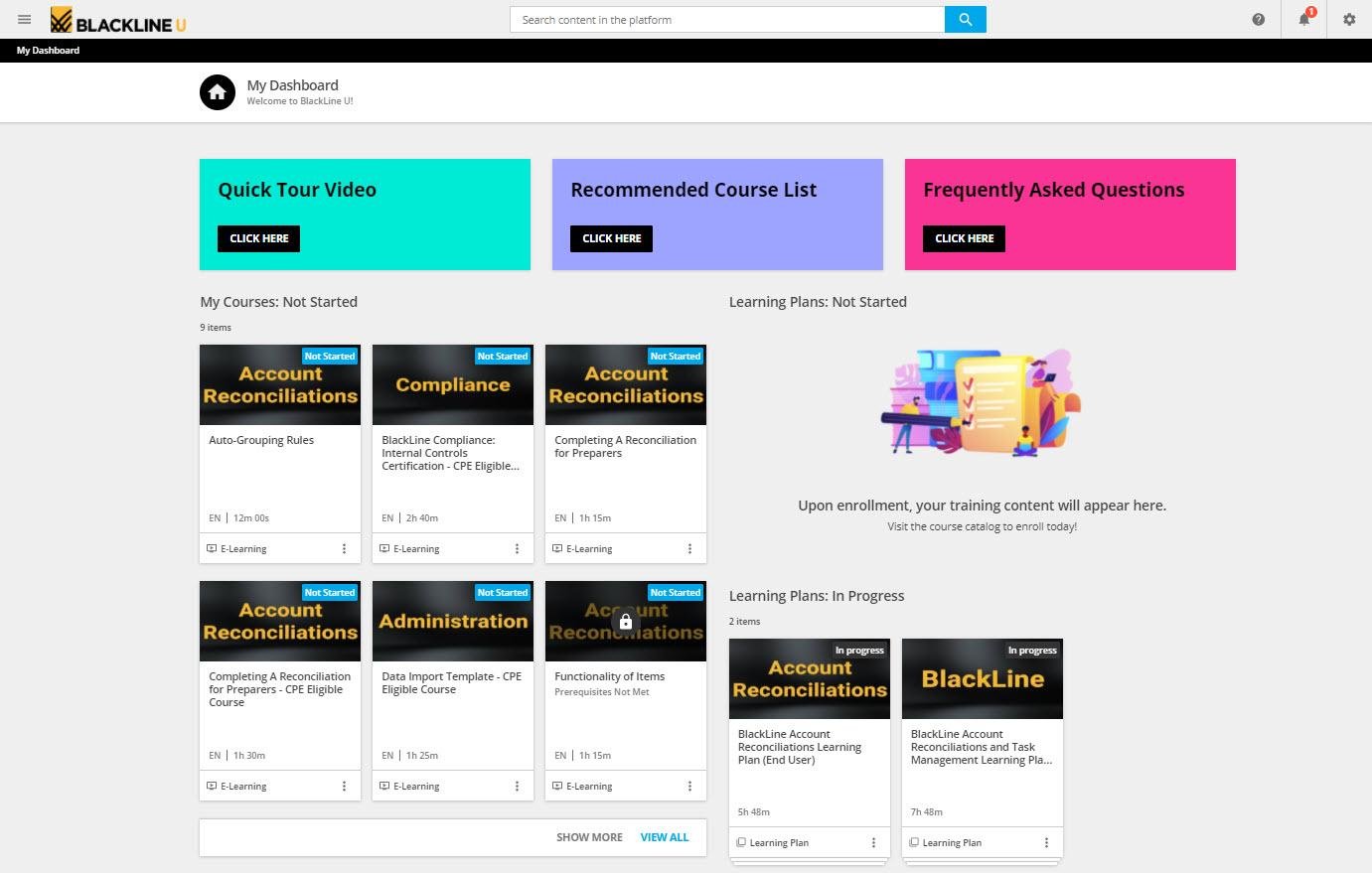Click the home icon beside My Dashboard
The image size is (1372, 873).
click(x=218, y=92)
